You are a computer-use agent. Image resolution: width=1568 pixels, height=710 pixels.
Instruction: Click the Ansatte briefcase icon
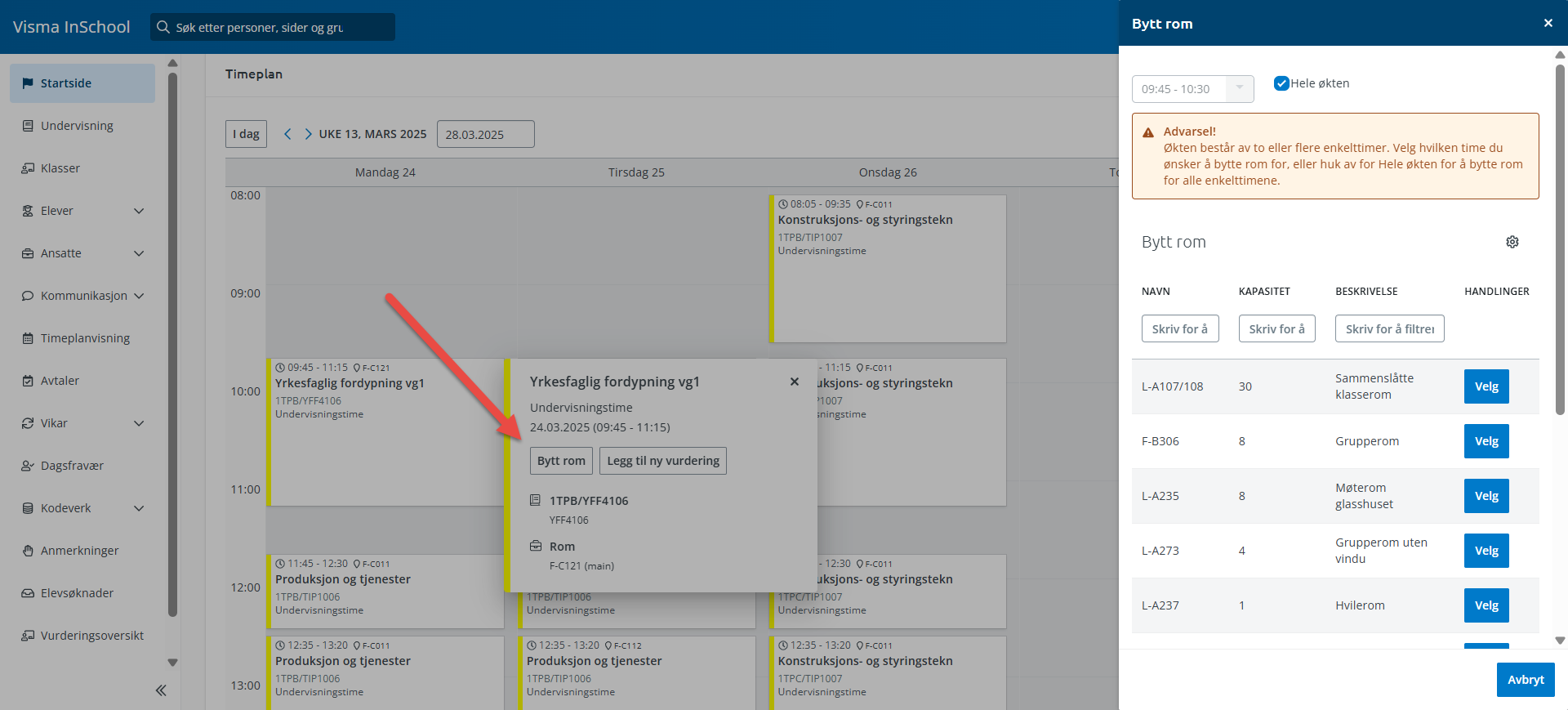pyautogui.click(x=28, y=253)
